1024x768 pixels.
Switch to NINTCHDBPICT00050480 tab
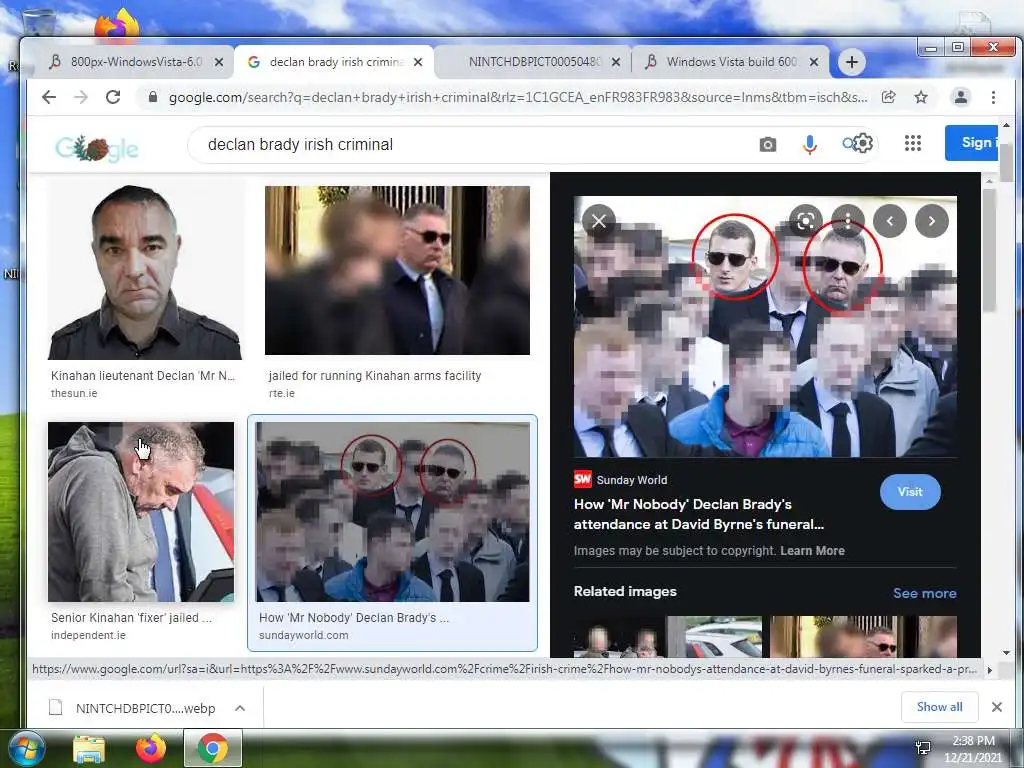(532, 62)
